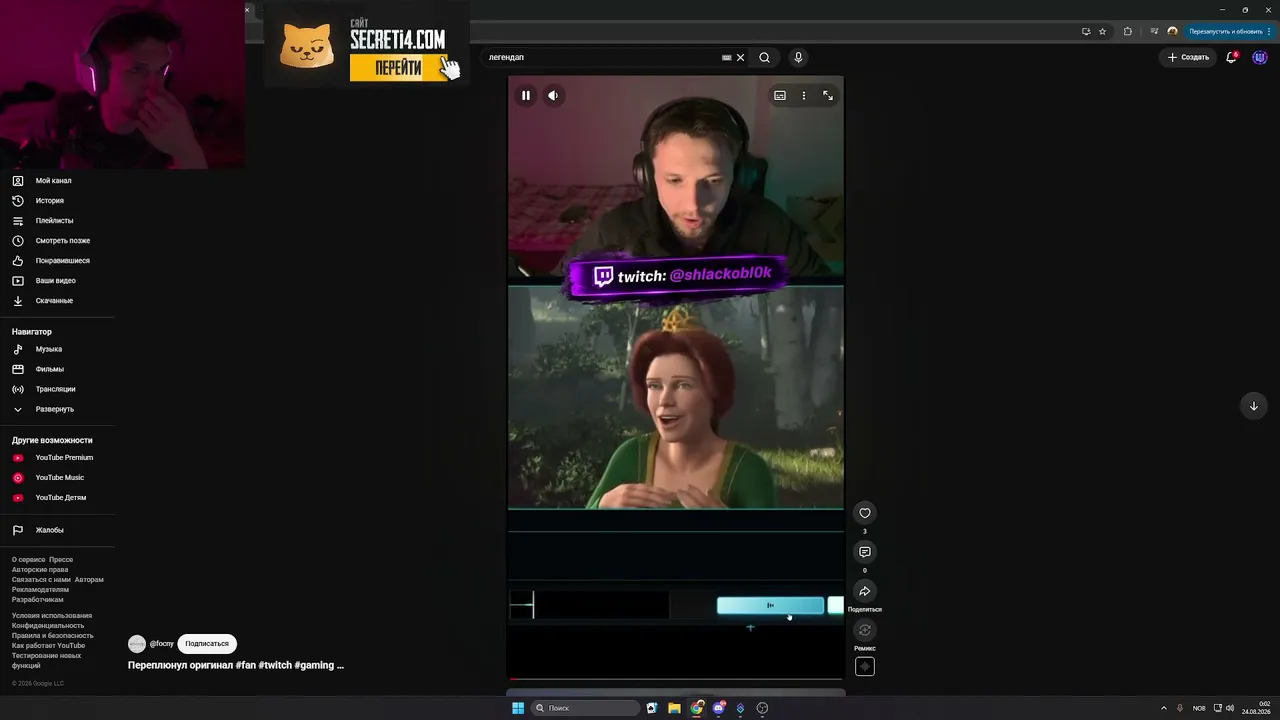Viewport: 1280px width, 720px height.
Task: Start voice search with the microphone
Action: [798, 58]
